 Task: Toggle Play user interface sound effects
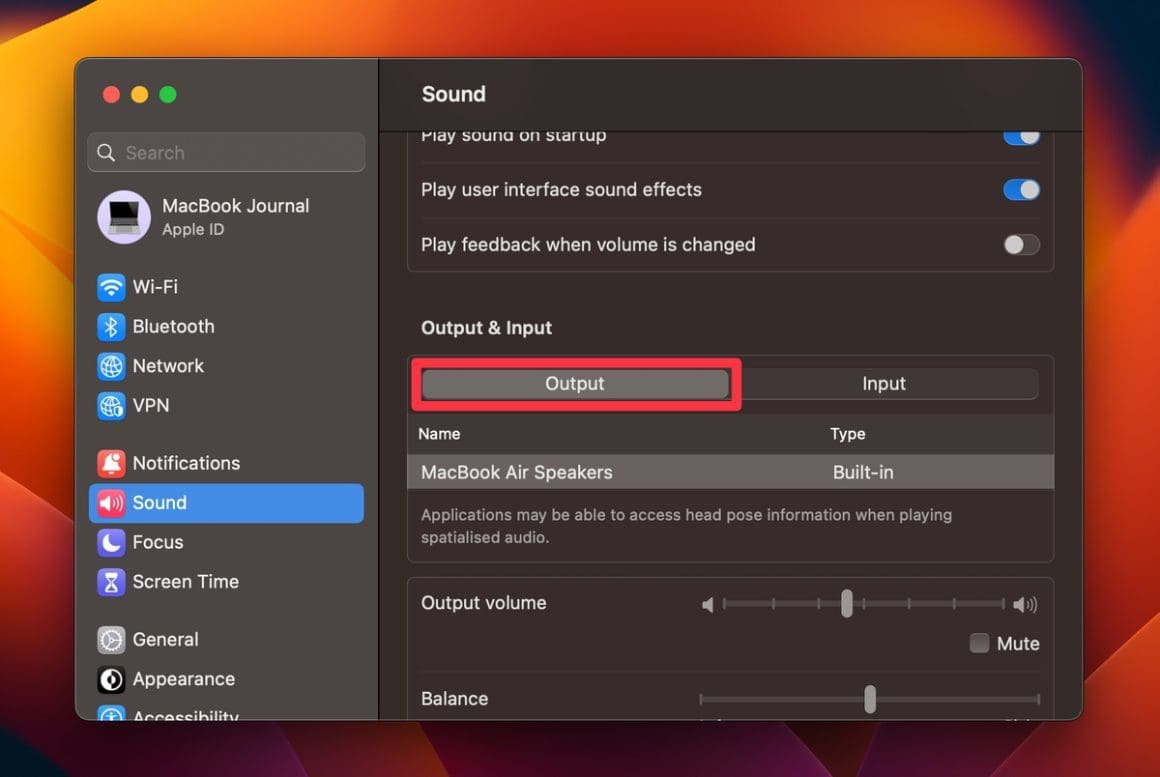(x=1020, y=190)
